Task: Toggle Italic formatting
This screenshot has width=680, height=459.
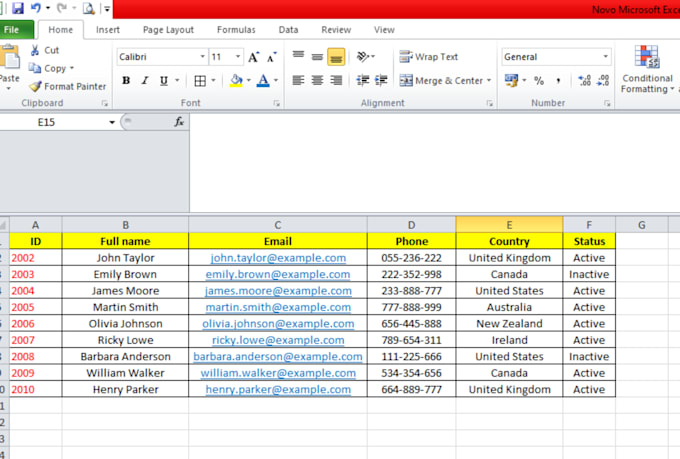Action: [145, 81]
